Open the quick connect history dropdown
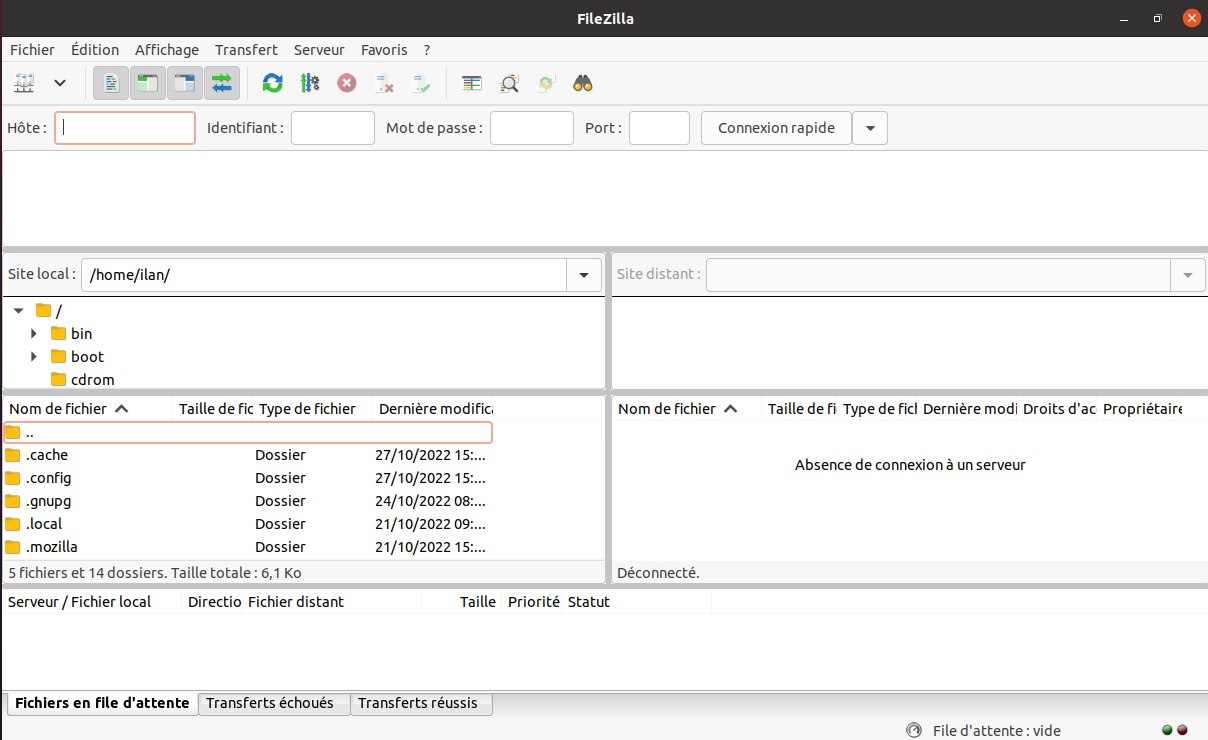This screenshot has width=1208, height=740. (870, 128)
